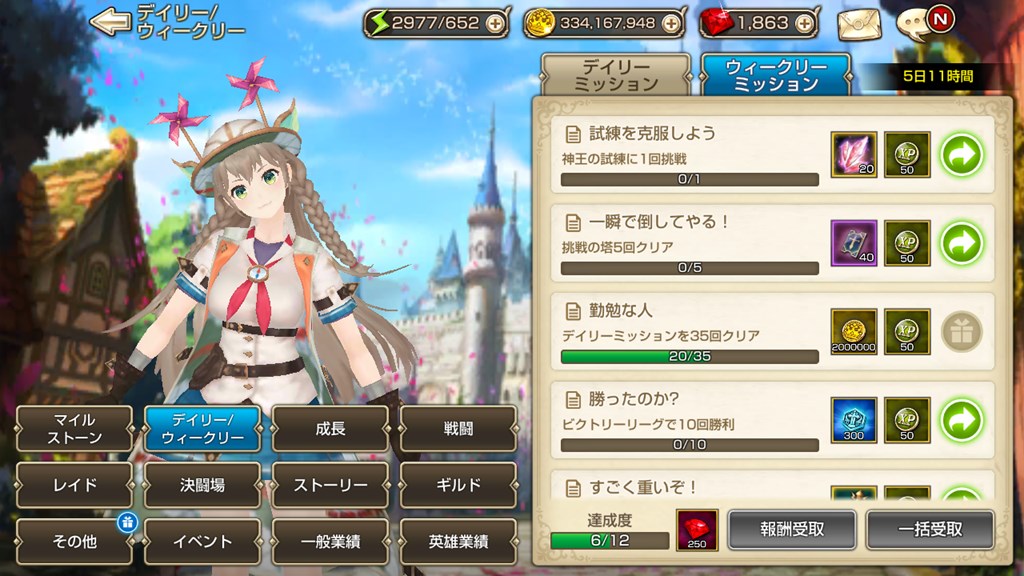Click the back arrow icon
This screenshot has width=1024, height=576.
(x=110, y=23)
